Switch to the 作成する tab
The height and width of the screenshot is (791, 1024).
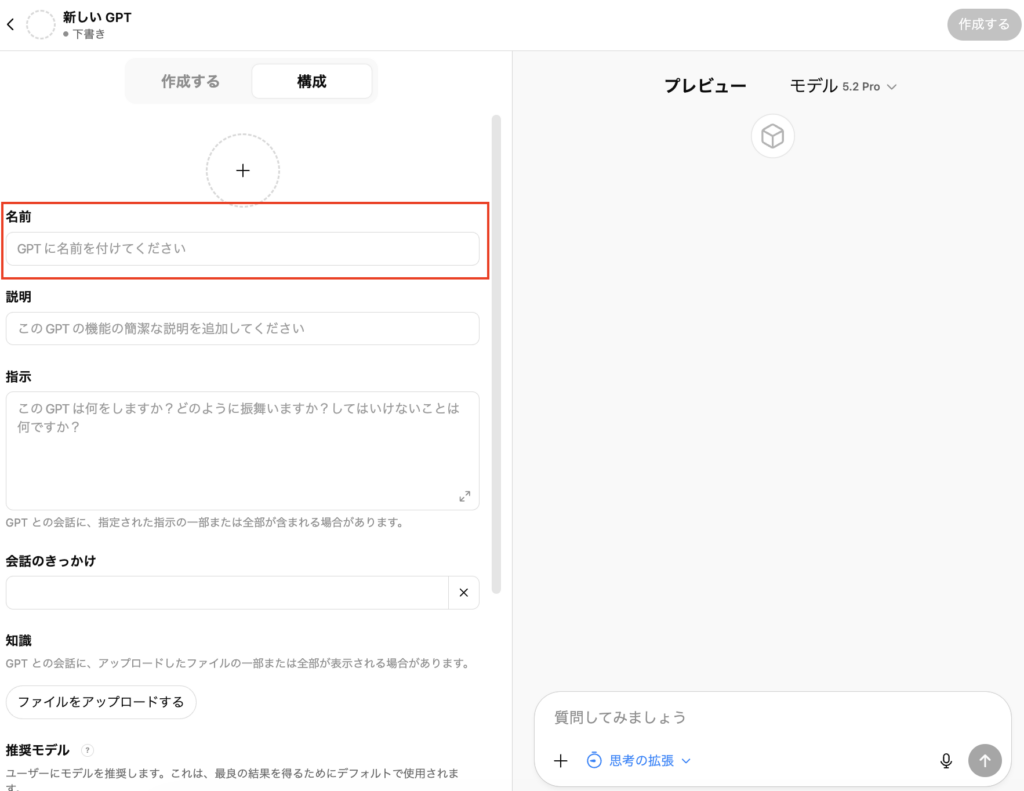pos(190,82)
